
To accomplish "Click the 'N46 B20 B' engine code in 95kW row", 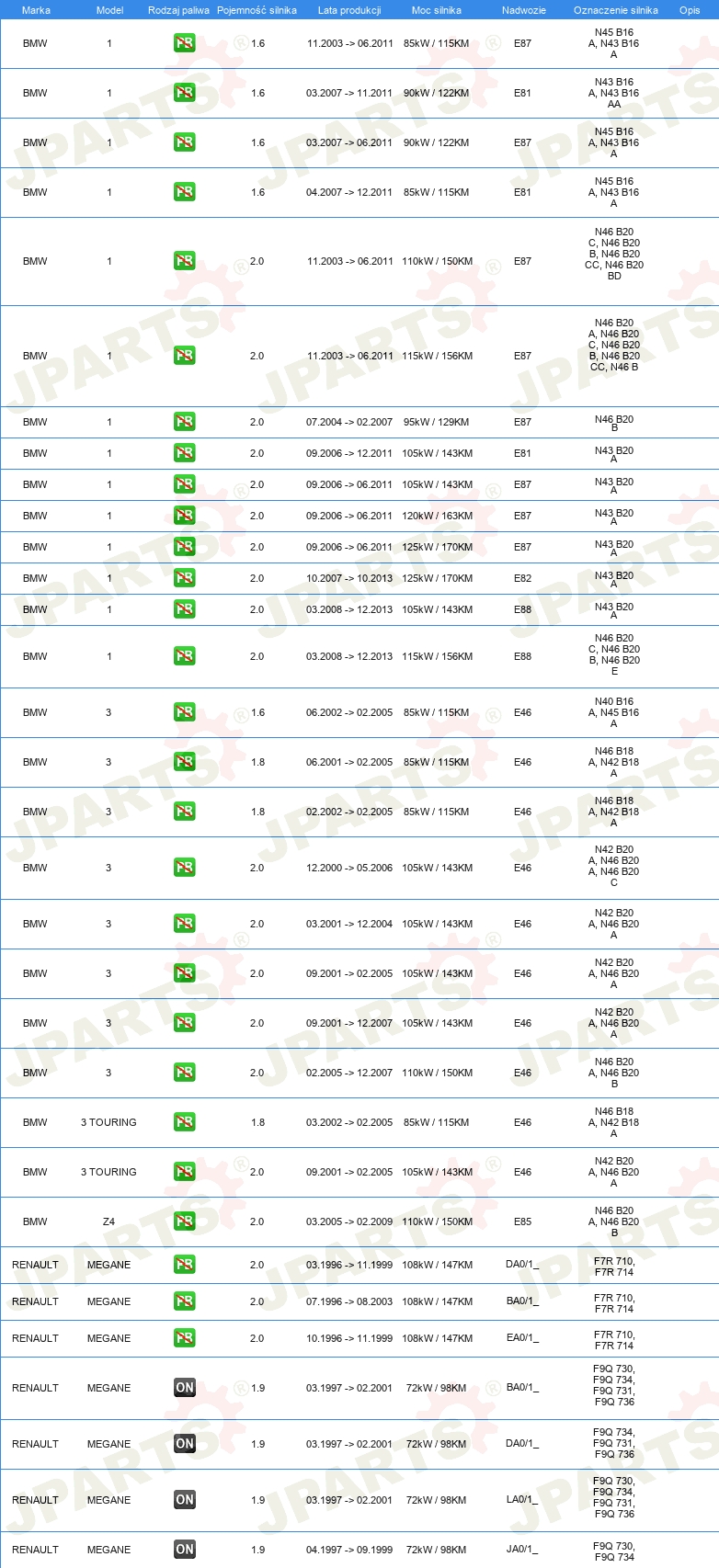I will click(x=614, y=423).
